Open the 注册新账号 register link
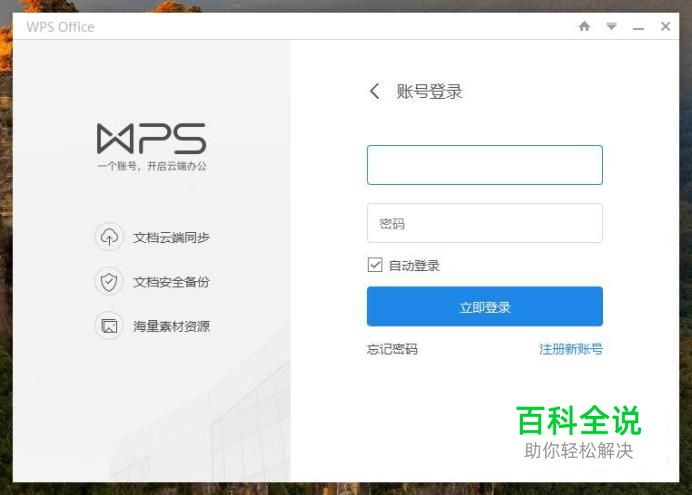 [x=571, y=349]
